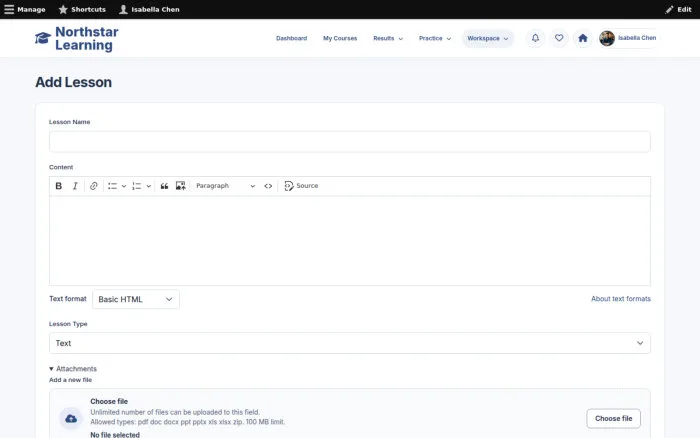Open the Lesson Type dropdown showing Text
The height and width of the screenshot is (438, 700).
(x=350, y=343)
